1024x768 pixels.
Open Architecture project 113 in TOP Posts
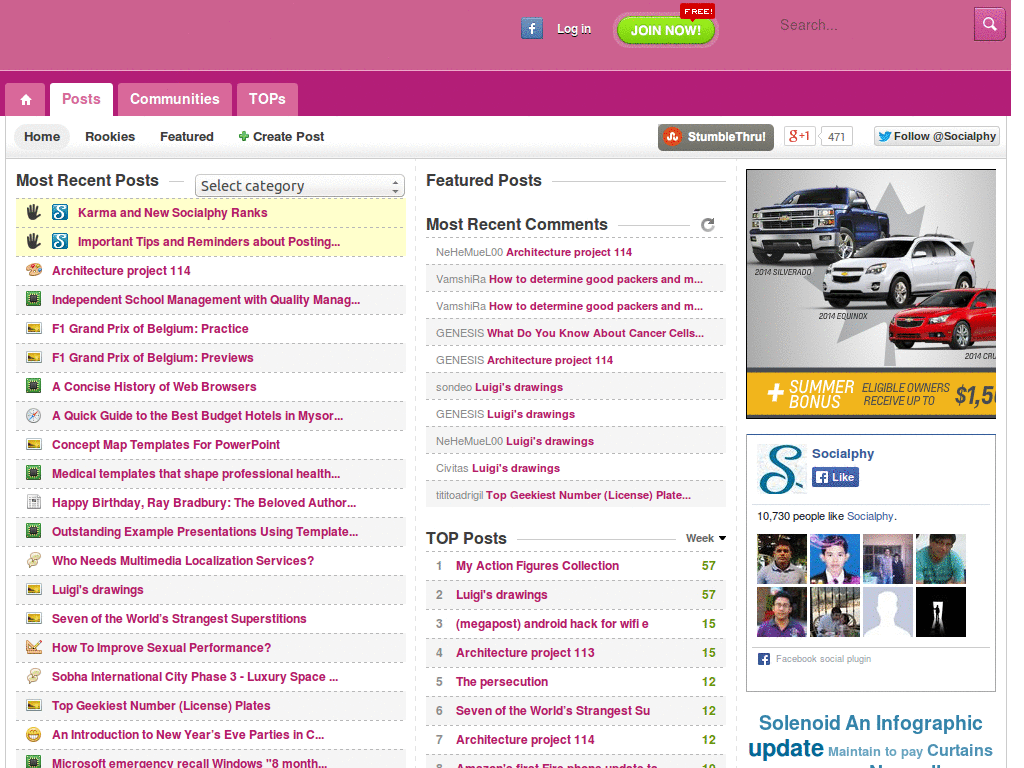[525, 652]
